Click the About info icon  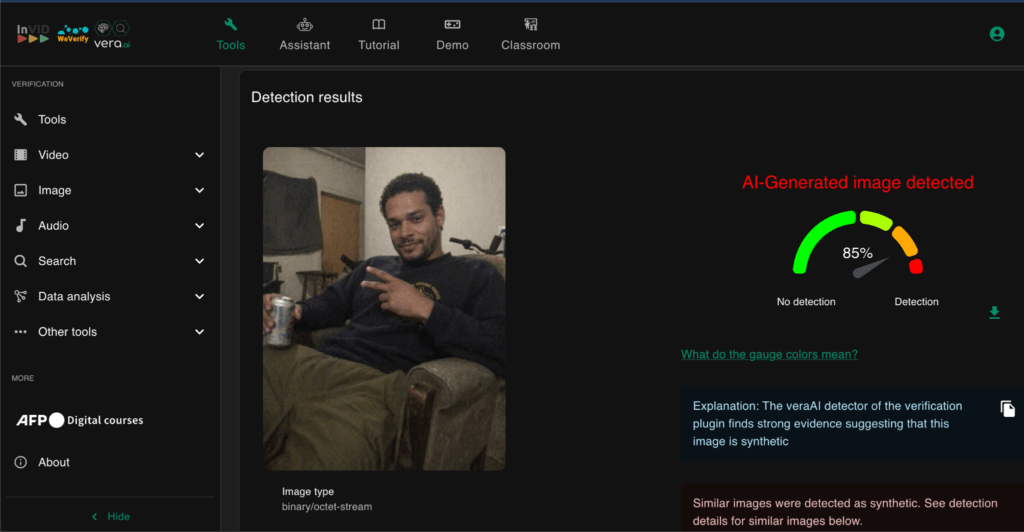click(20, 462)
